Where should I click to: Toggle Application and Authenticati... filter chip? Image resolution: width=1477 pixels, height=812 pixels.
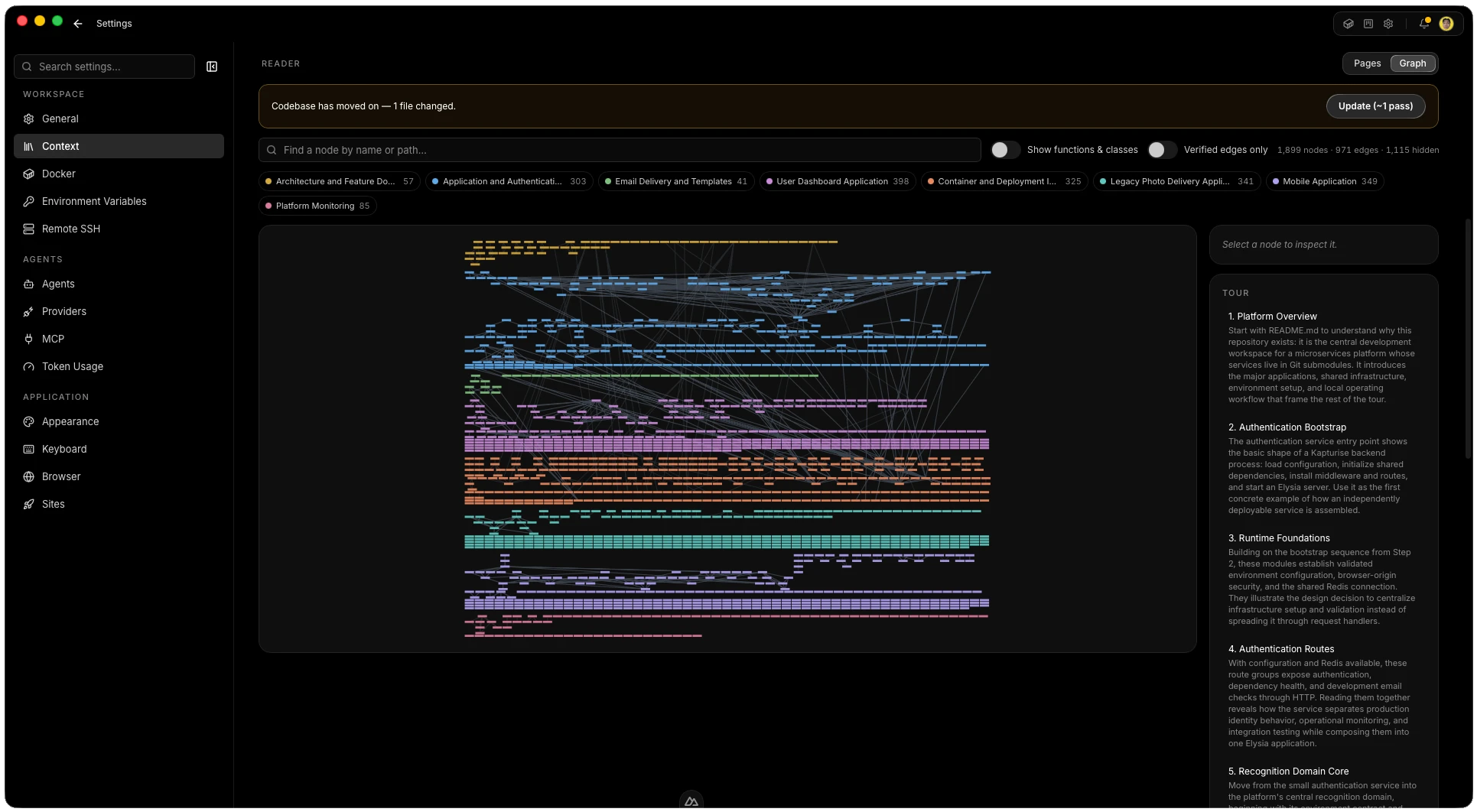point(509,181)
